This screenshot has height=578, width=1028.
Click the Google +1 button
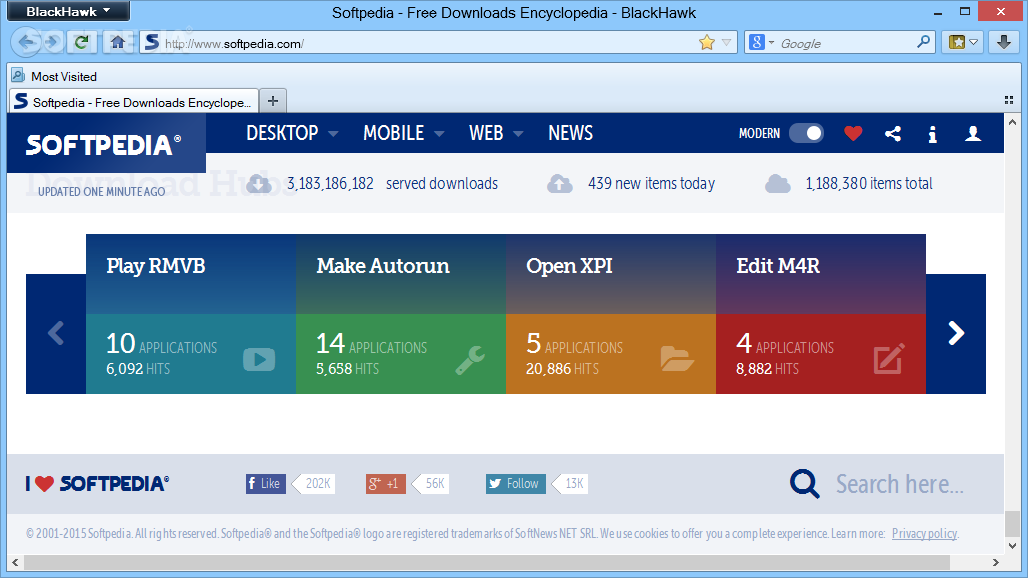tap(386, 484)
